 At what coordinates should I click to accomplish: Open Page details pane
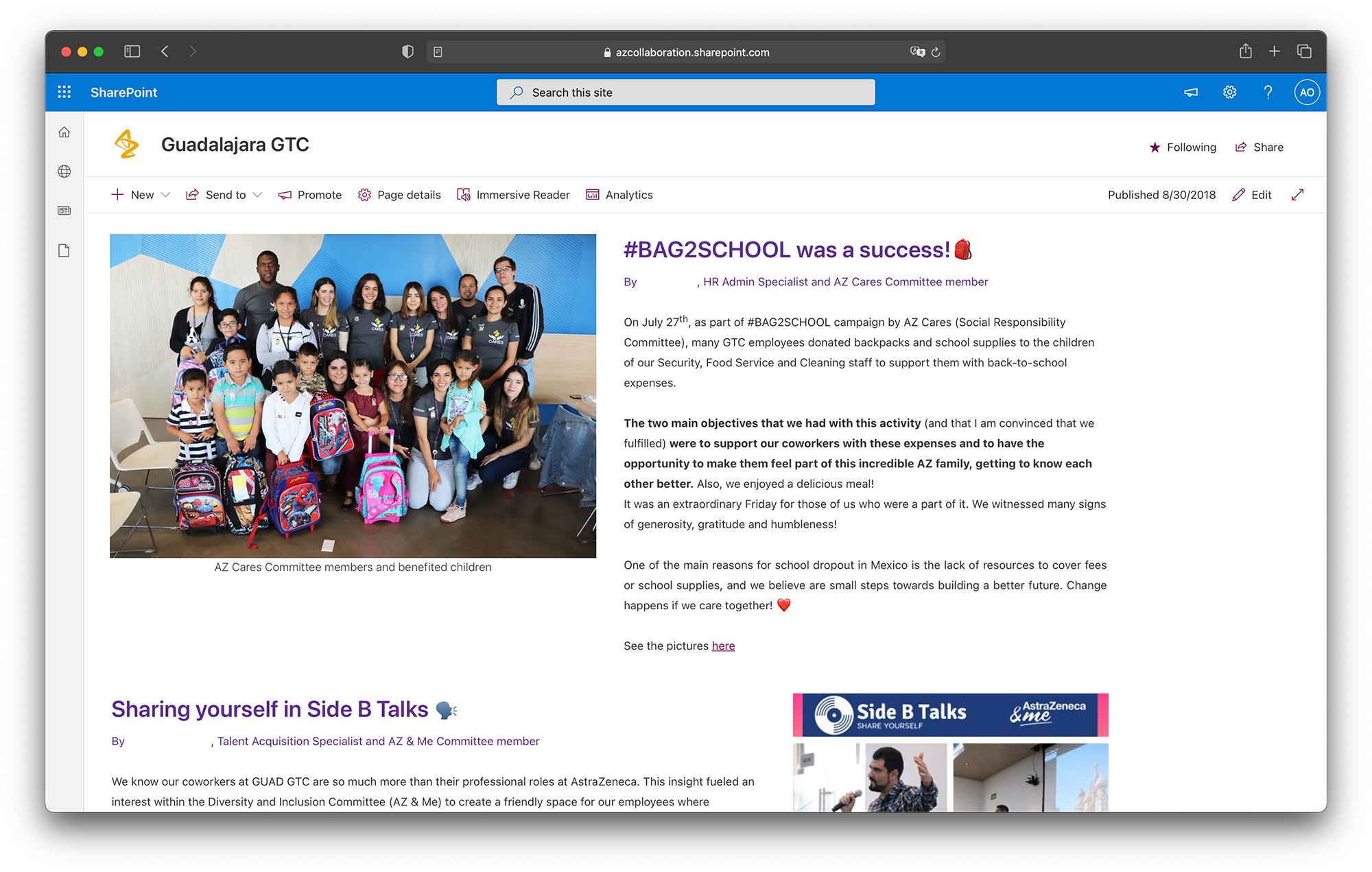(x=399, y=195)
